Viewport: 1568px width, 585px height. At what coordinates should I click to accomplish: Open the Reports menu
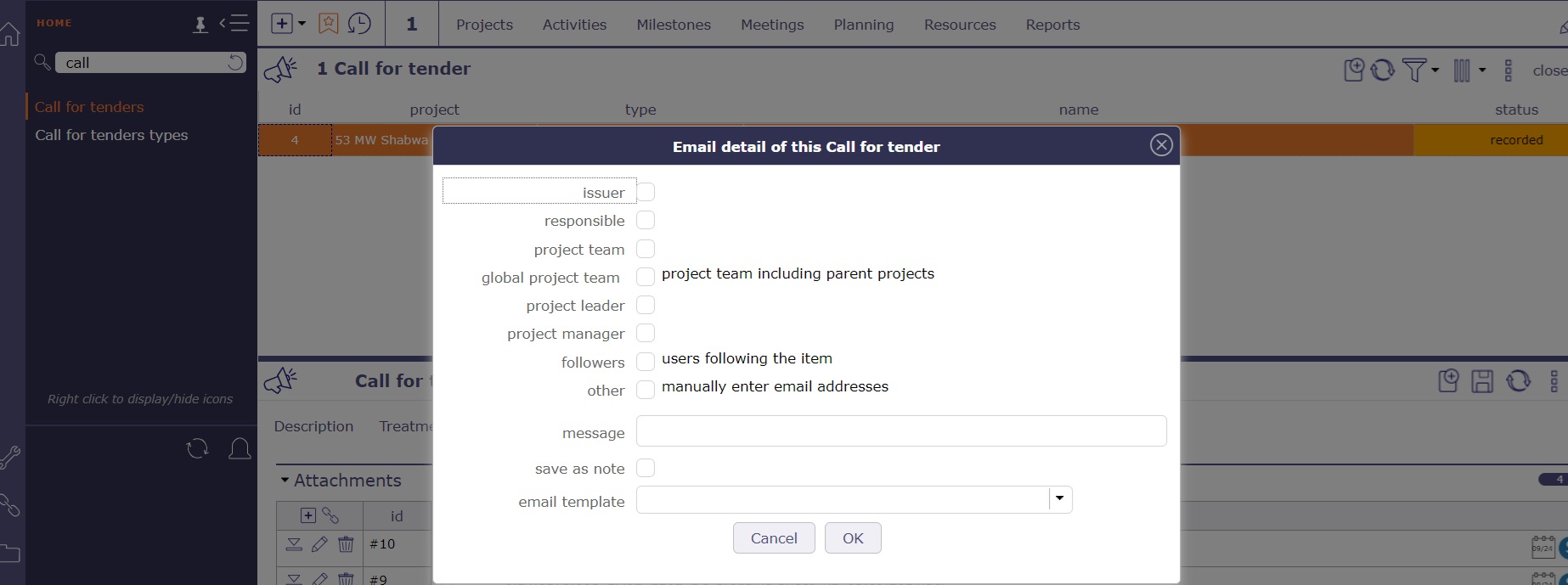click(x=1052, y=25)
